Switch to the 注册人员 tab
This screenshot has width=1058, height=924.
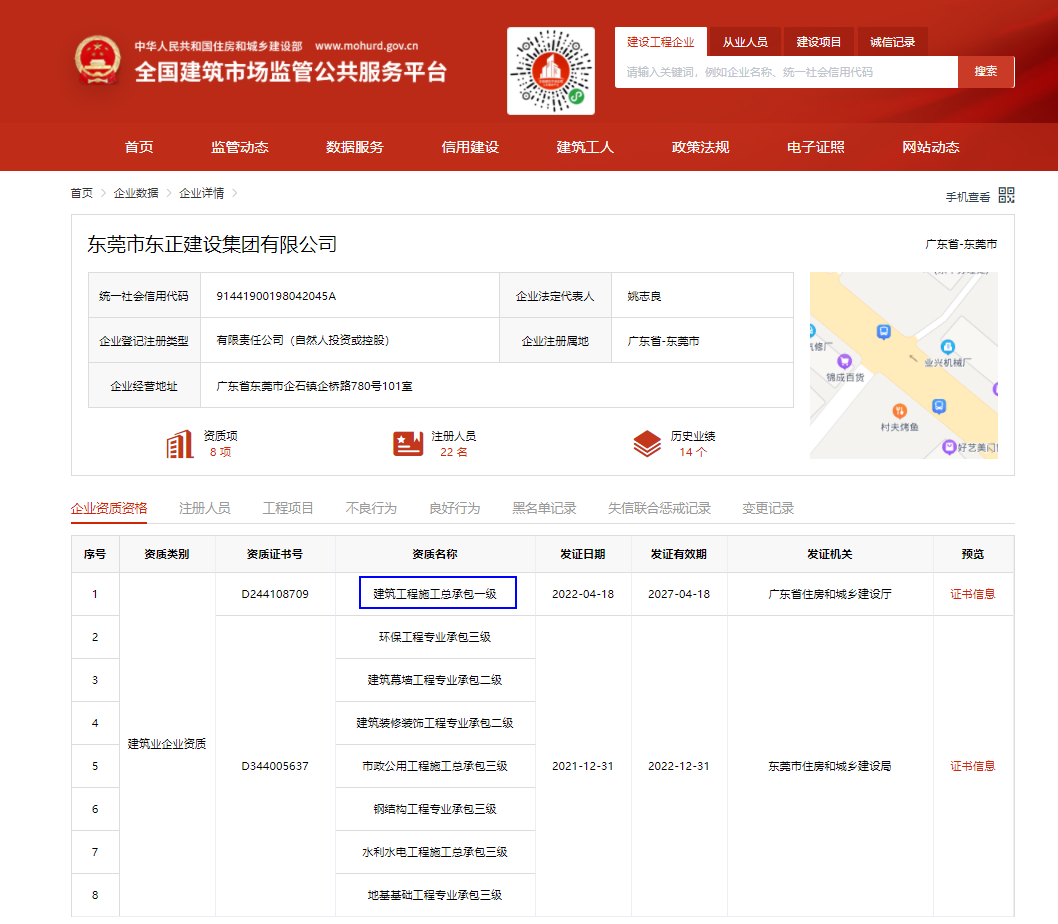tap(204, 508)
